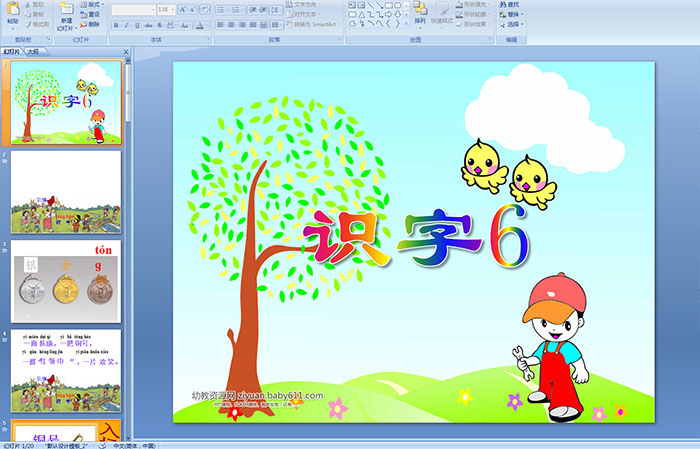Viewport: 700px width, 449px height.
Task: Select the text box shape in the gallery
Action: tap(352, 5)
